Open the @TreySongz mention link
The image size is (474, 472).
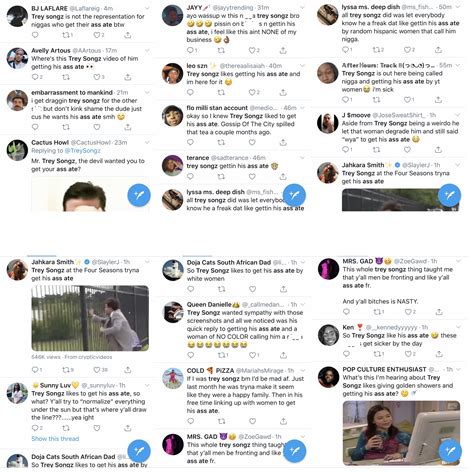[x=82, y=151]
